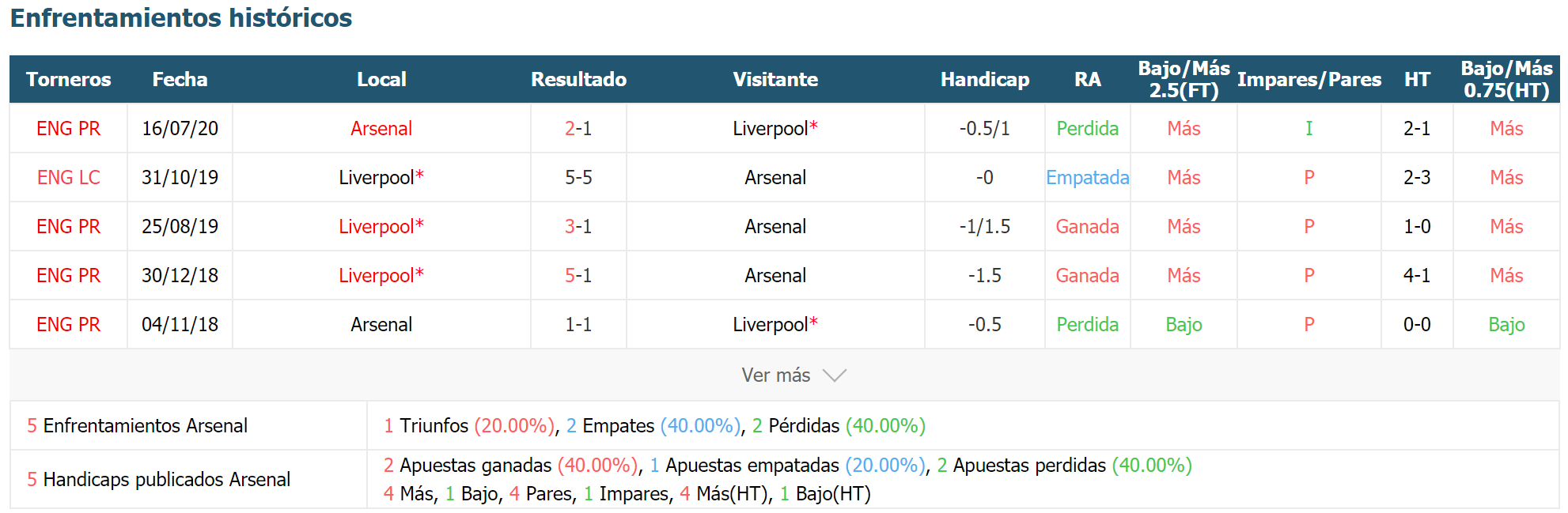
Task: Open the 5-1 result on 30/12/18
Action: [x=578, y=275]
